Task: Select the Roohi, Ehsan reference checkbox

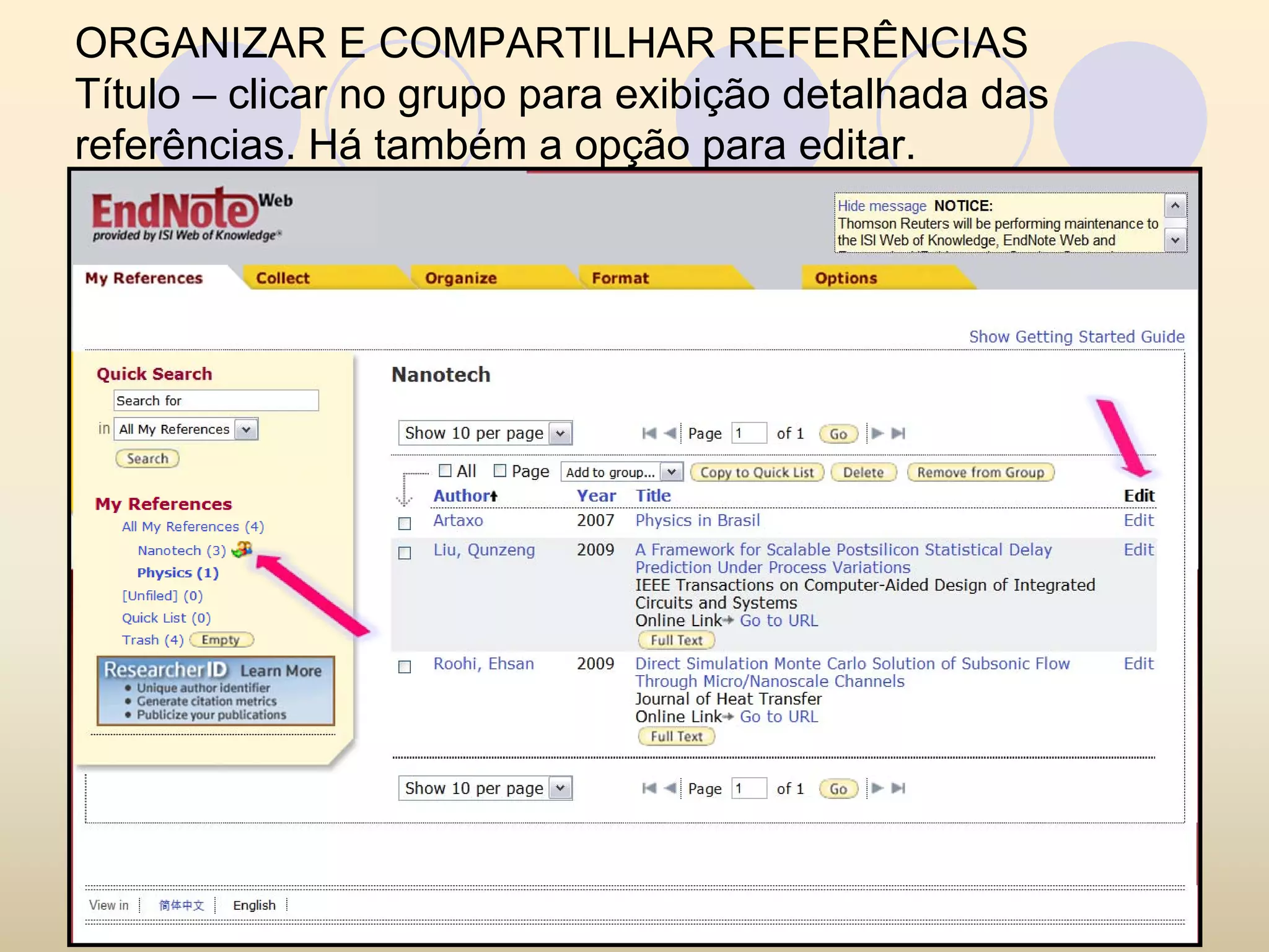Action: pyautogui.click(x=405, y=666)
